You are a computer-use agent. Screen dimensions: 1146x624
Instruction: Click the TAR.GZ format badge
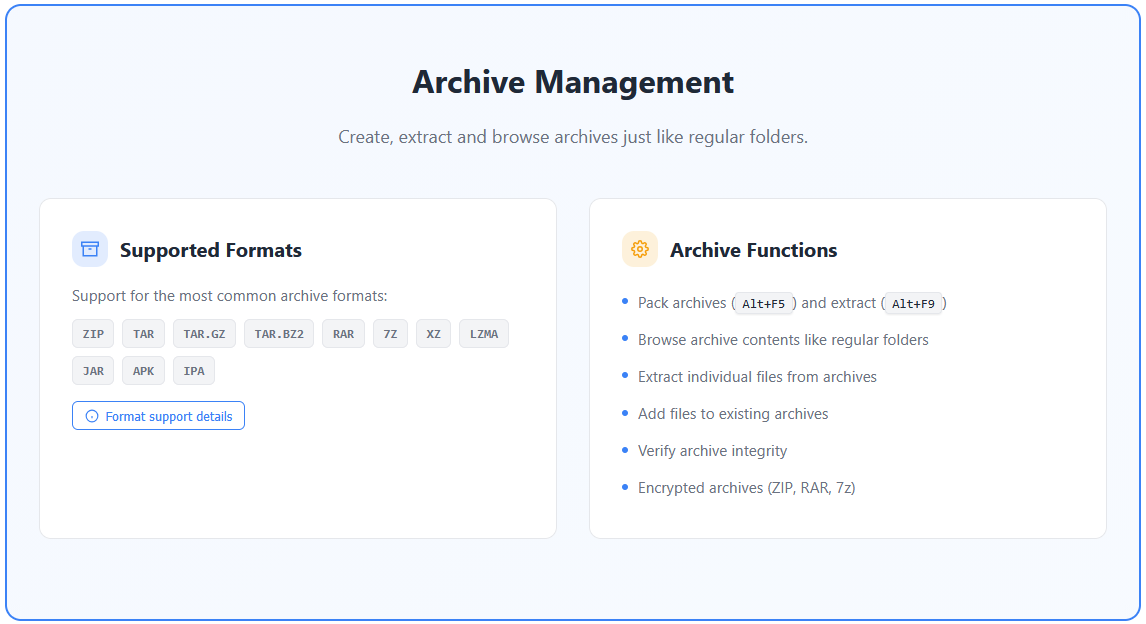[x=204, y=334]
